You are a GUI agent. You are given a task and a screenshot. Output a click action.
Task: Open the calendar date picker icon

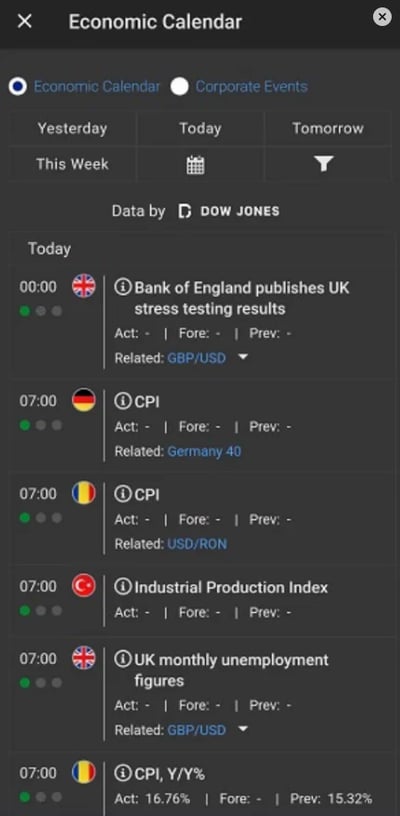click(196, 165)
